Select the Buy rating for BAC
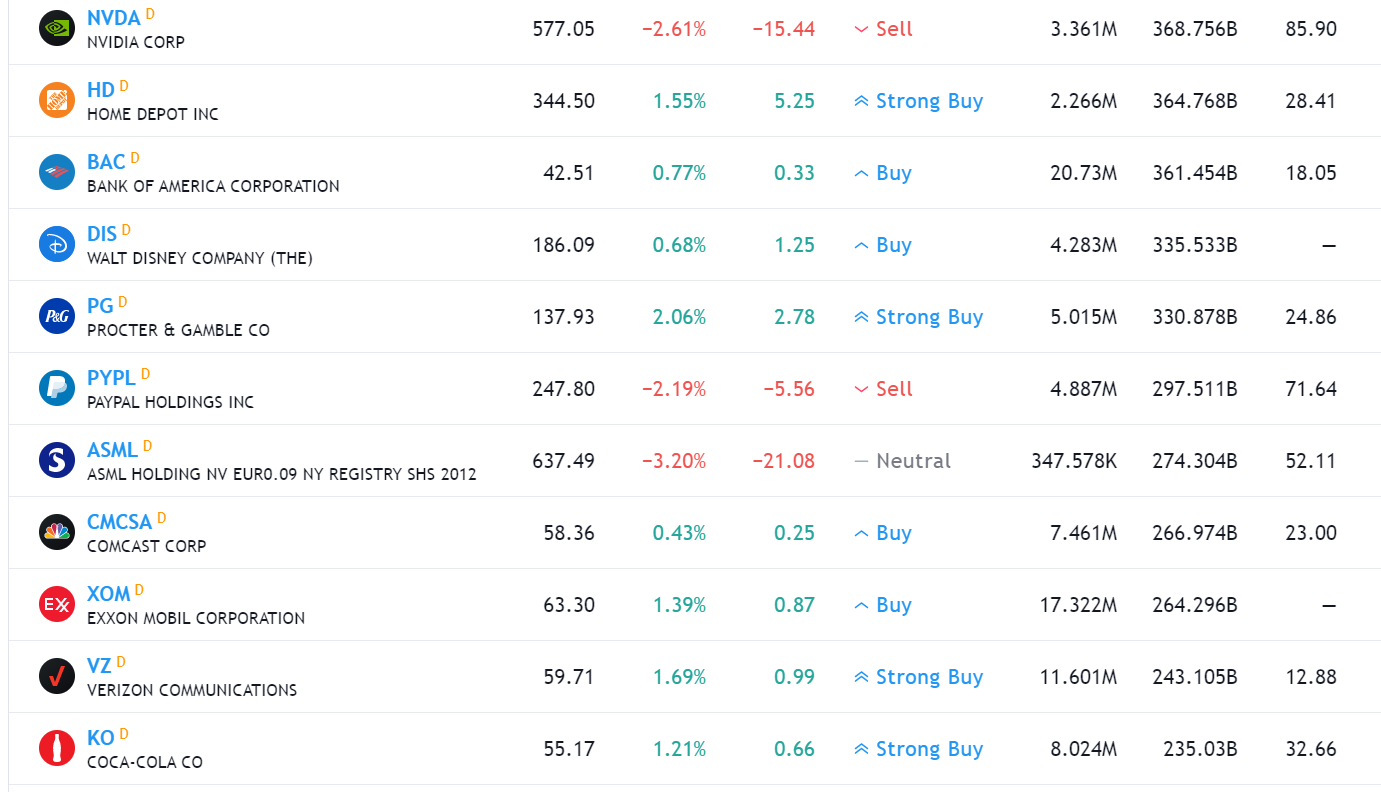Viewport: 1381px width, 792px height. point(882,173)
